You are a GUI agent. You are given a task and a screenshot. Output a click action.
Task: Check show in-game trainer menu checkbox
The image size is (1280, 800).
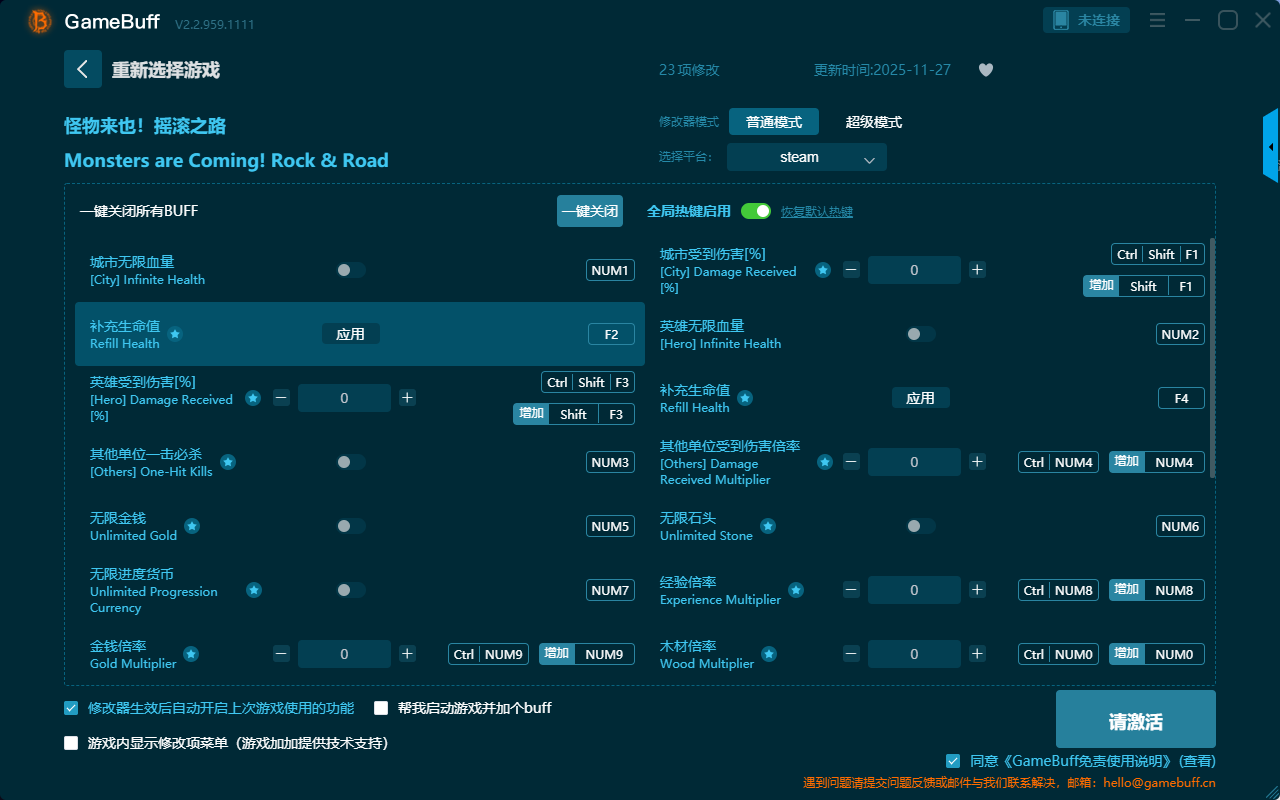(71, 743)
